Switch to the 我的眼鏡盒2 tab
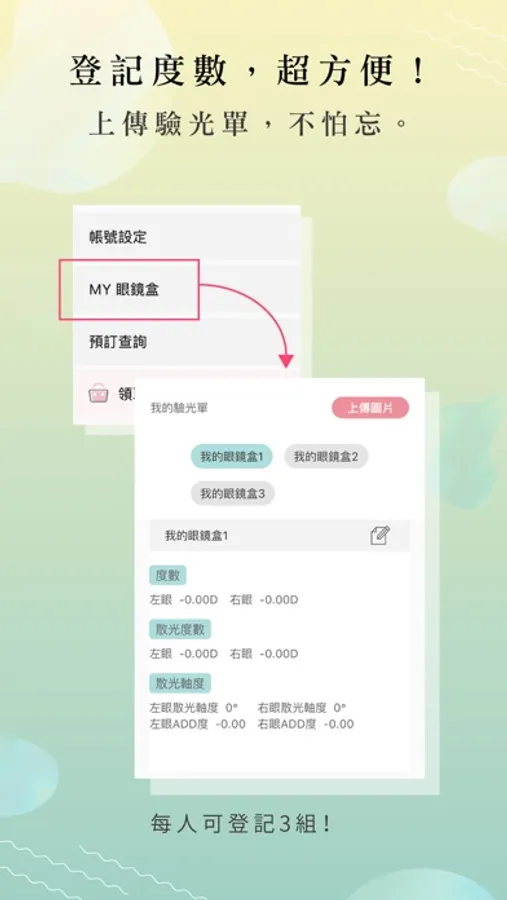Viewport: 507px width, 900px height. pyautogui.click(x=326, y=457)
